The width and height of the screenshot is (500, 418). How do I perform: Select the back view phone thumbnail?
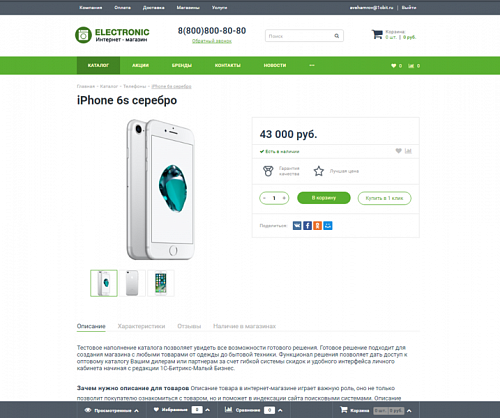(132, 283)
